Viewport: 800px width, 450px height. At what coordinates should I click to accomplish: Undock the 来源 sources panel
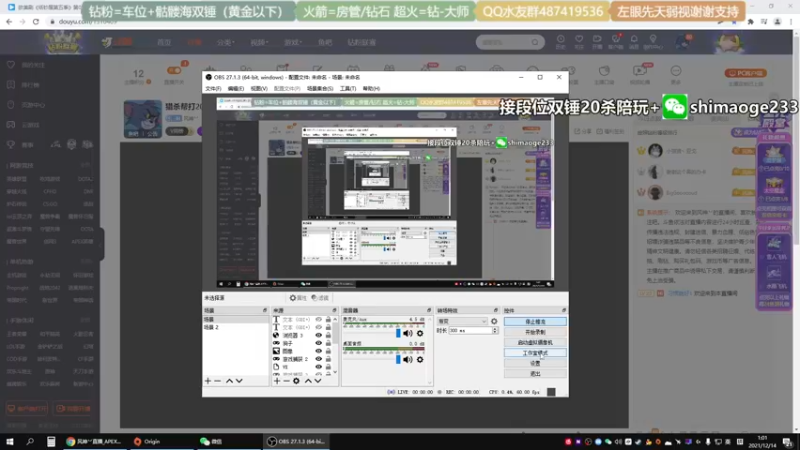pos(335,310)
